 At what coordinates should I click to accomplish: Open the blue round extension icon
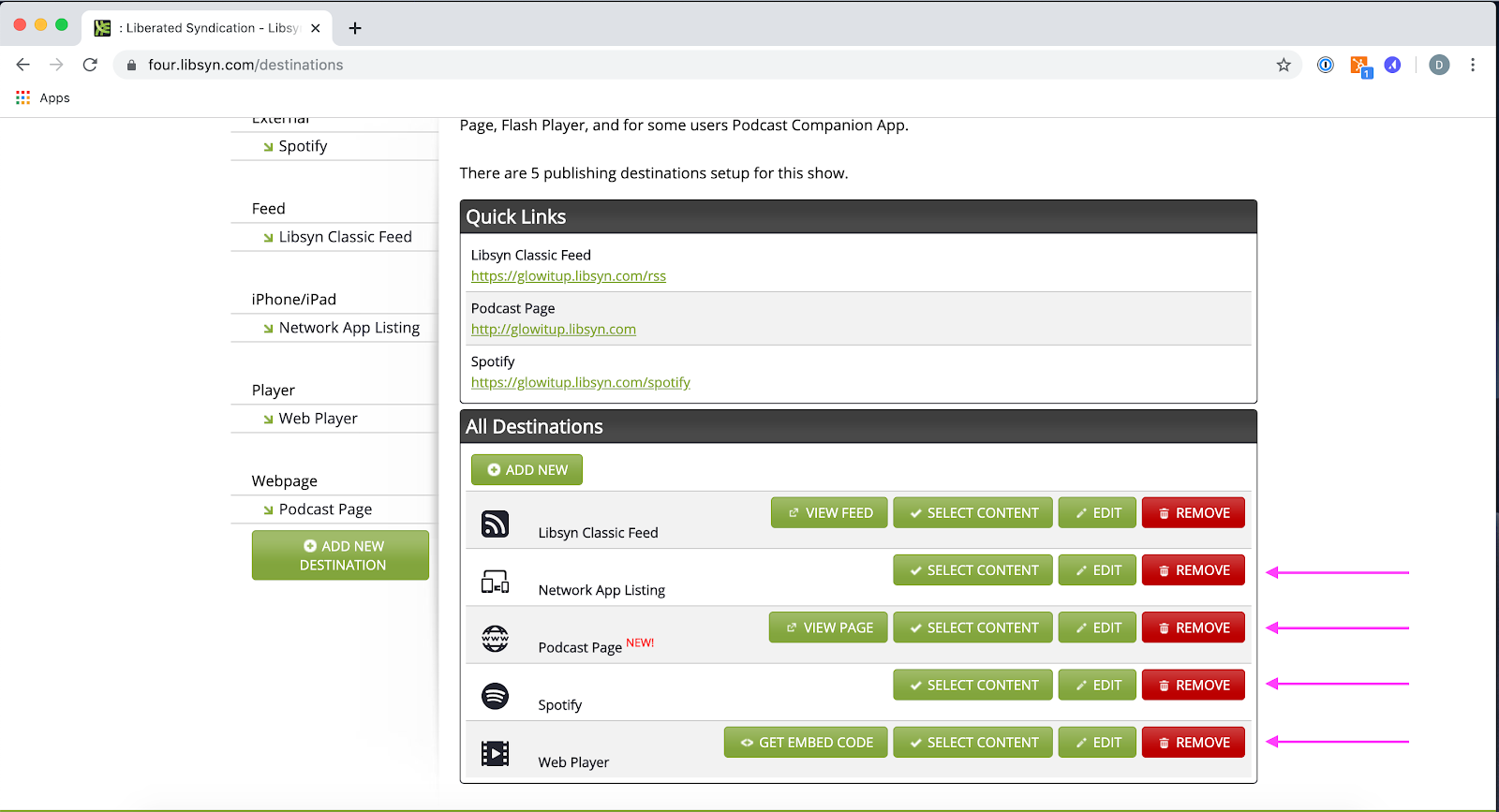click(1393, 65)
